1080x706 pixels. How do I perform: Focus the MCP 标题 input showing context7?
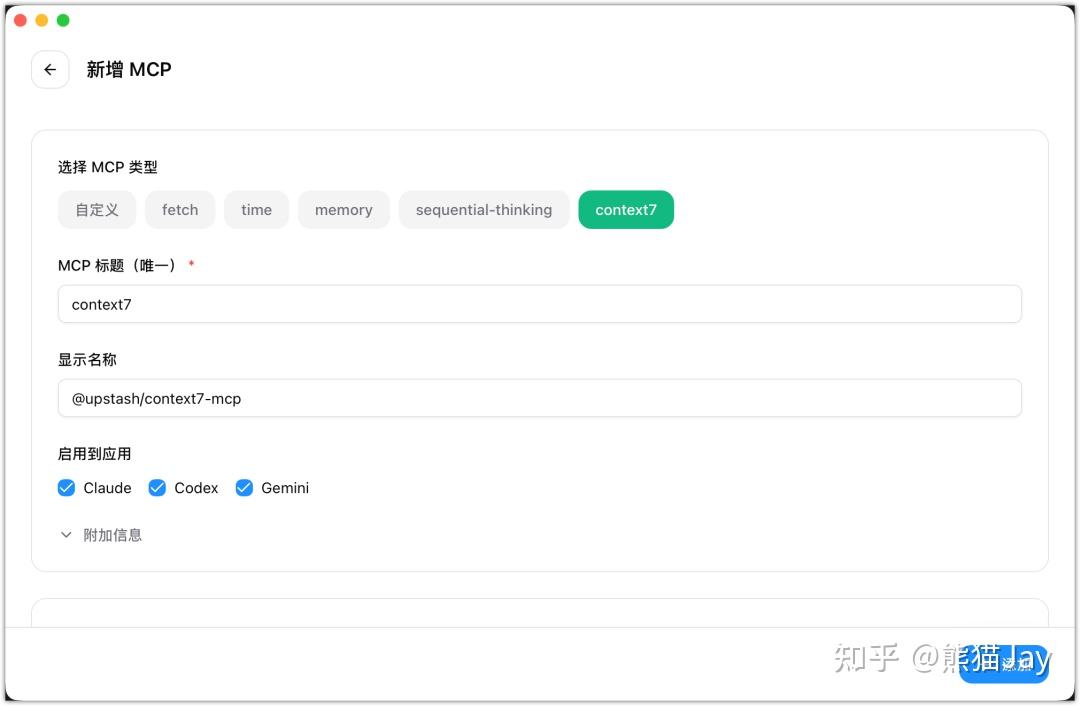(x=540, y=304)
